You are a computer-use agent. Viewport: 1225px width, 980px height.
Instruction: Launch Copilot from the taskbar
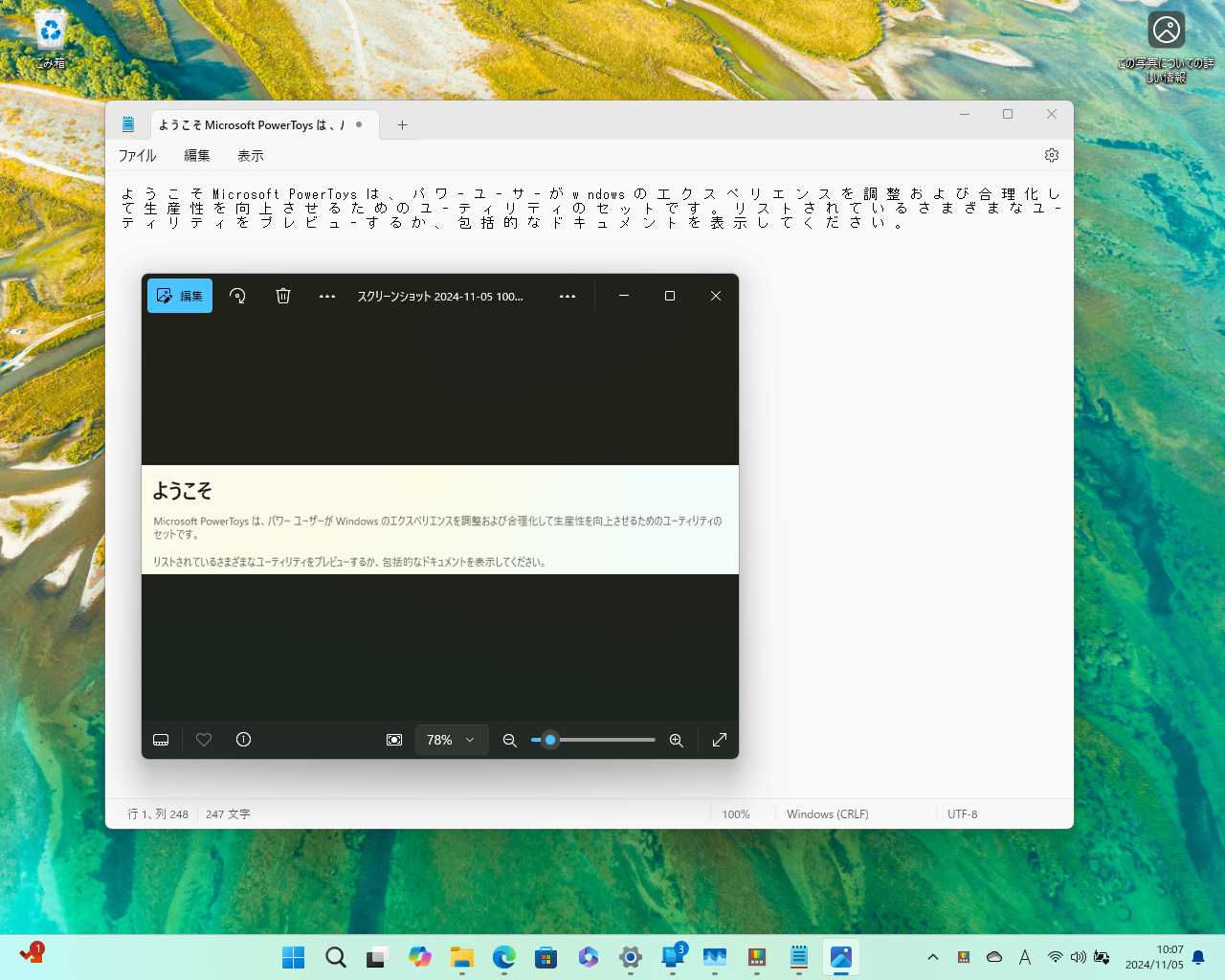(x=420, y=957)
